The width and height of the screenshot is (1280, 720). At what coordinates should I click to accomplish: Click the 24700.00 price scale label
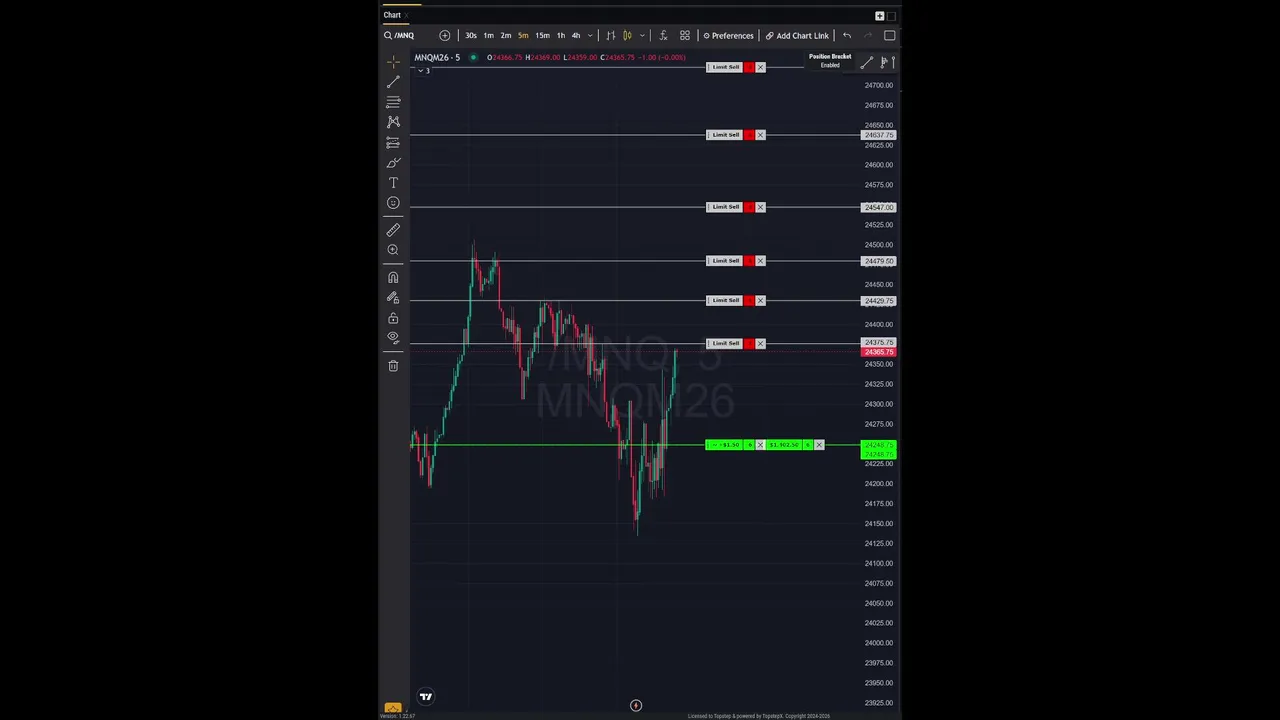pos(879,85)
